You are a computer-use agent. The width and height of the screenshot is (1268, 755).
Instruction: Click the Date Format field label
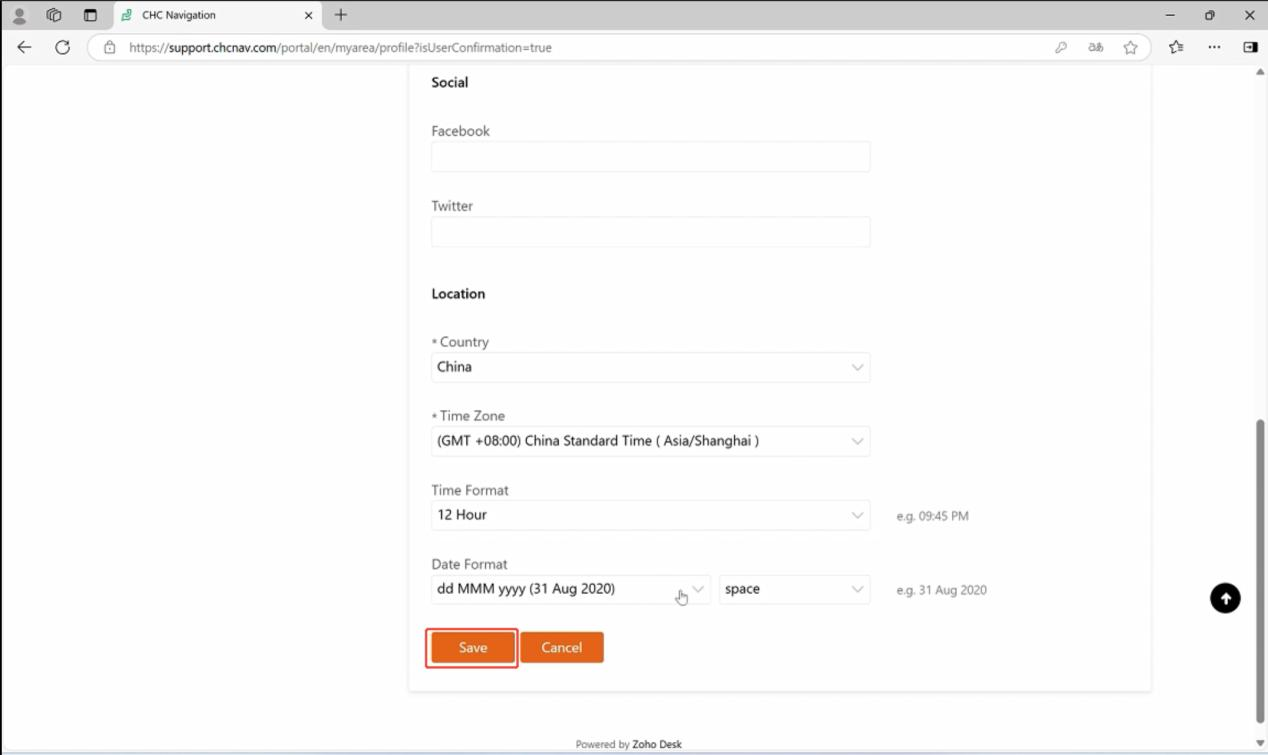coord(470,564)
